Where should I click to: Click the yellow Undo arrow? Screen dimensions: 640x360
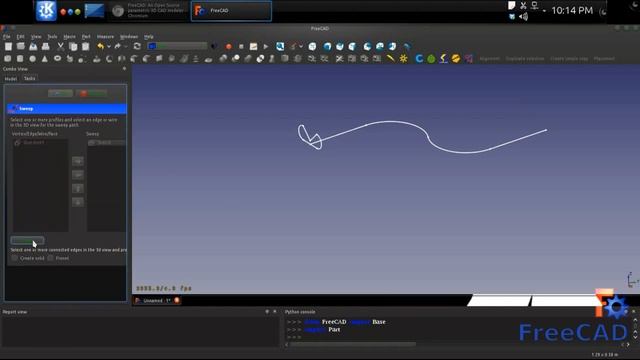[x=100, y=47]
